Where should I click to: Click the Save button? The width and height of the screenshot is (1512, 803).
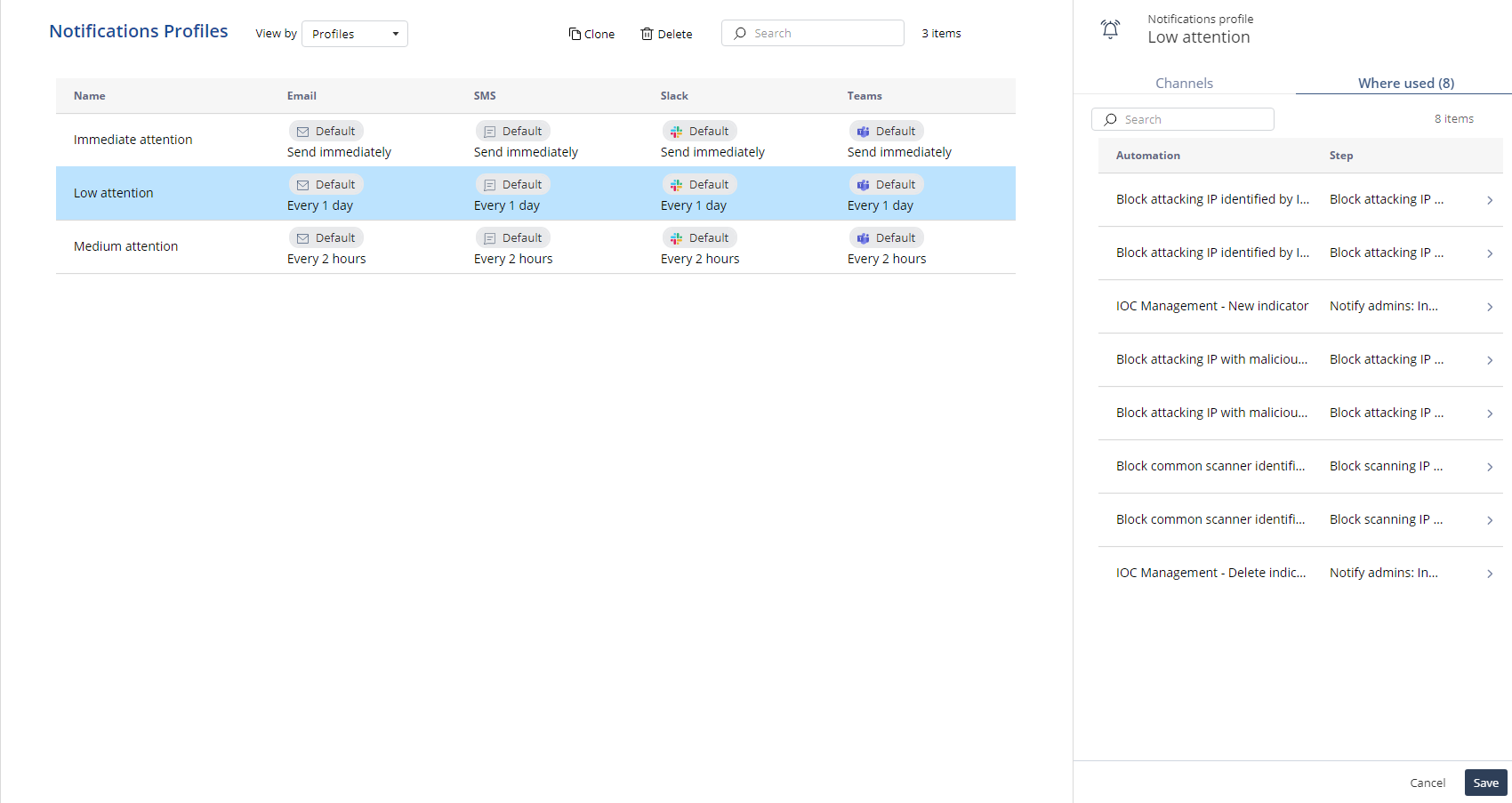pyautogui.click(x=1486, y=783)
